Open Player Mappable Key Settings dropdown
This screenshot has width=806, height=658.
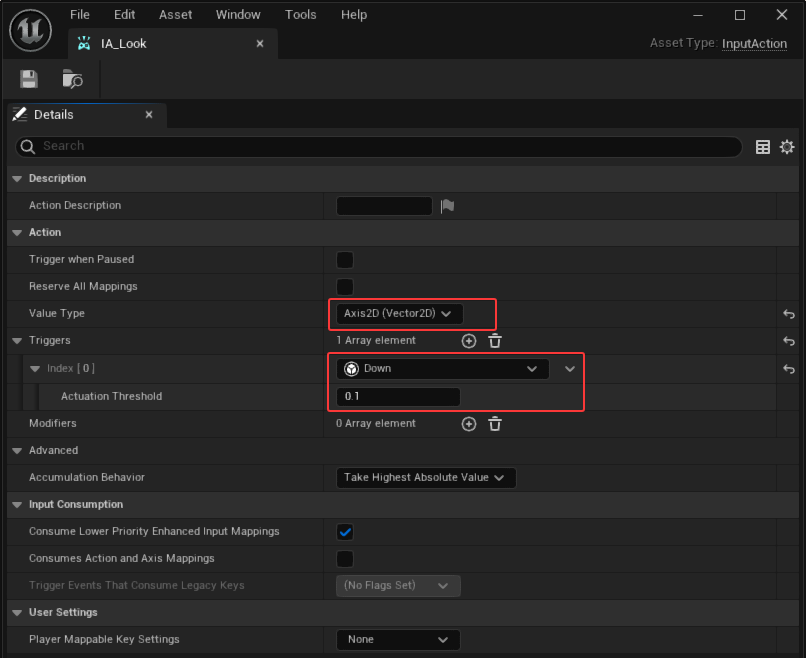click(x=398, y=639)
